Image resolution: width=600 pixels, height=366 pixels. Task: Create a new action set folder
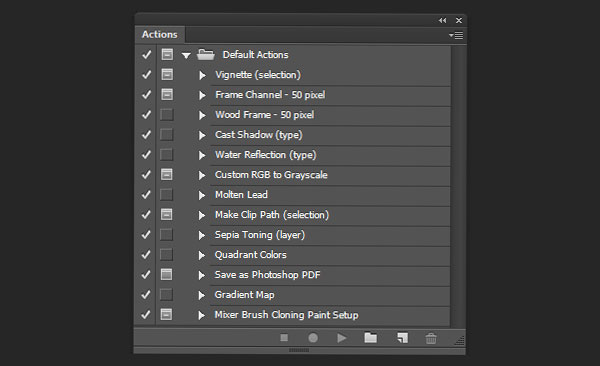coord(370,337)
